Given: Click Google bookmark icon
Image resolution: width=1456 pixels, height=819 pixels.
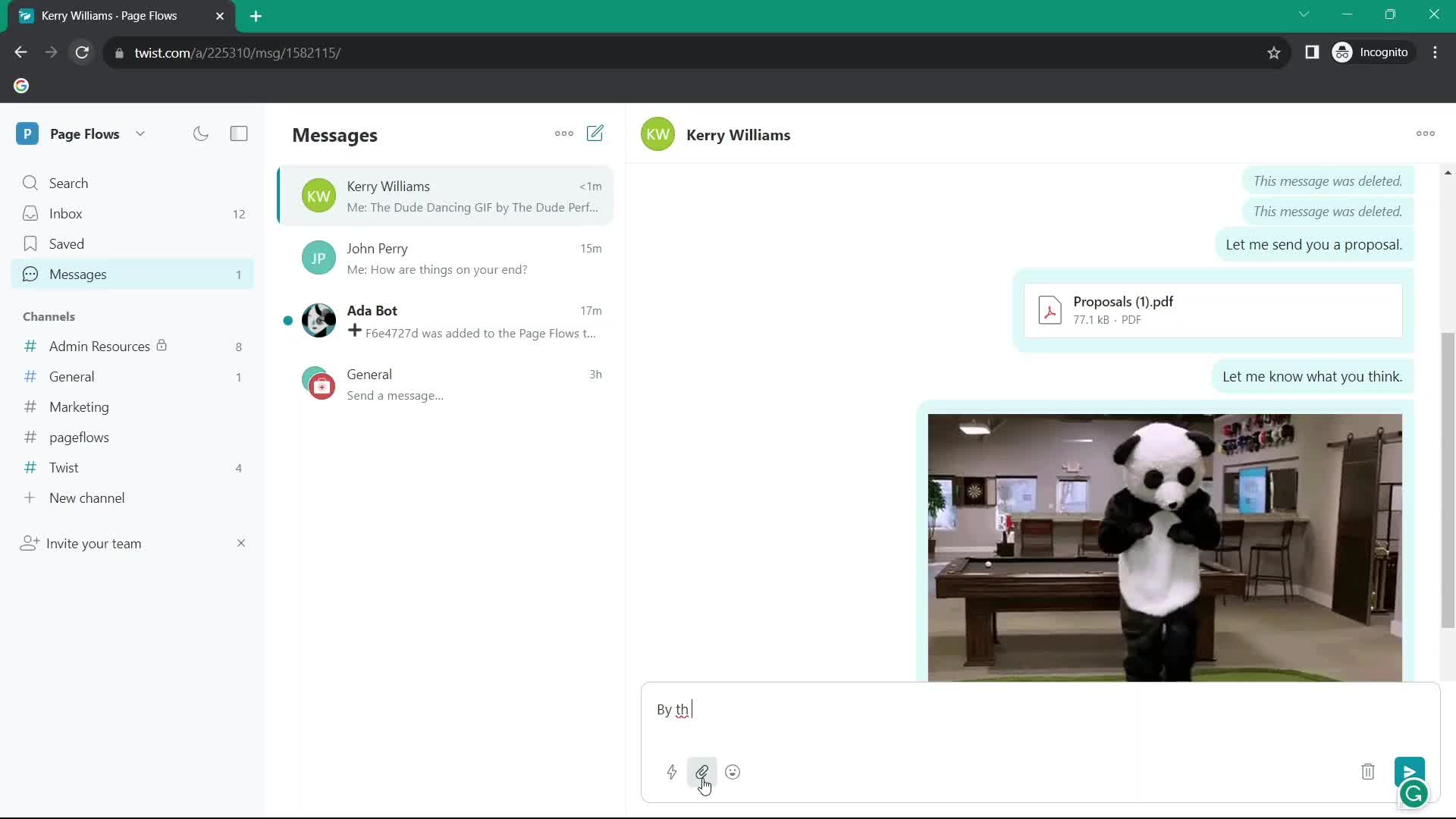Looking at the screenshot, I should click(21, 86).
